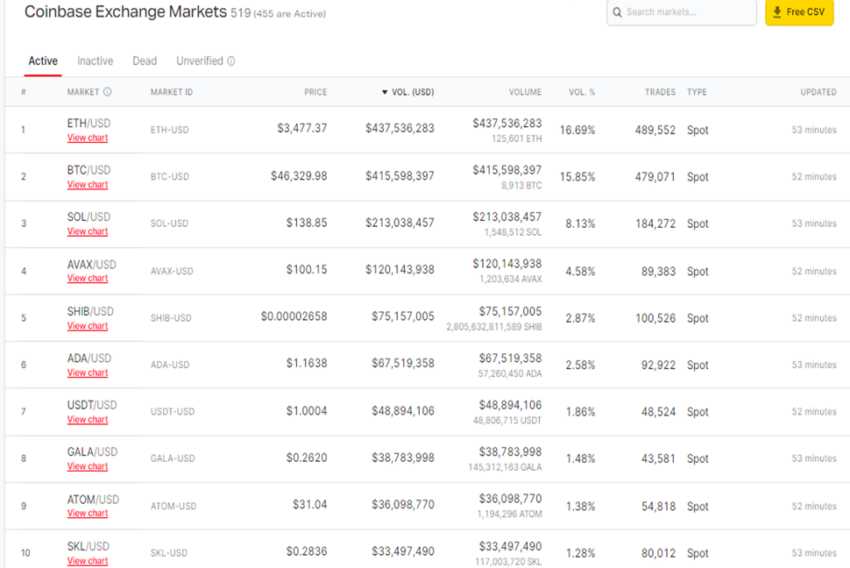The image size is (850, 568).
Task: Click the info icon beside Unverified
Action: (231, 61)
